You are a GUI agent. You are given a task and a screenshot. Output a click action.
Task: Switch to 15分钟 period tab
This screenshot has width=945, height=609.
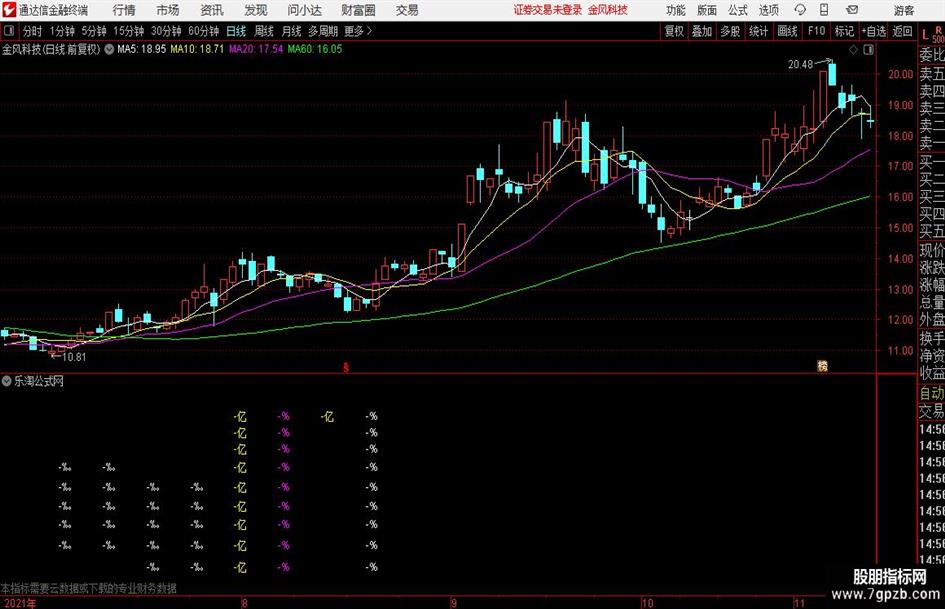click(x=129, y=31)
